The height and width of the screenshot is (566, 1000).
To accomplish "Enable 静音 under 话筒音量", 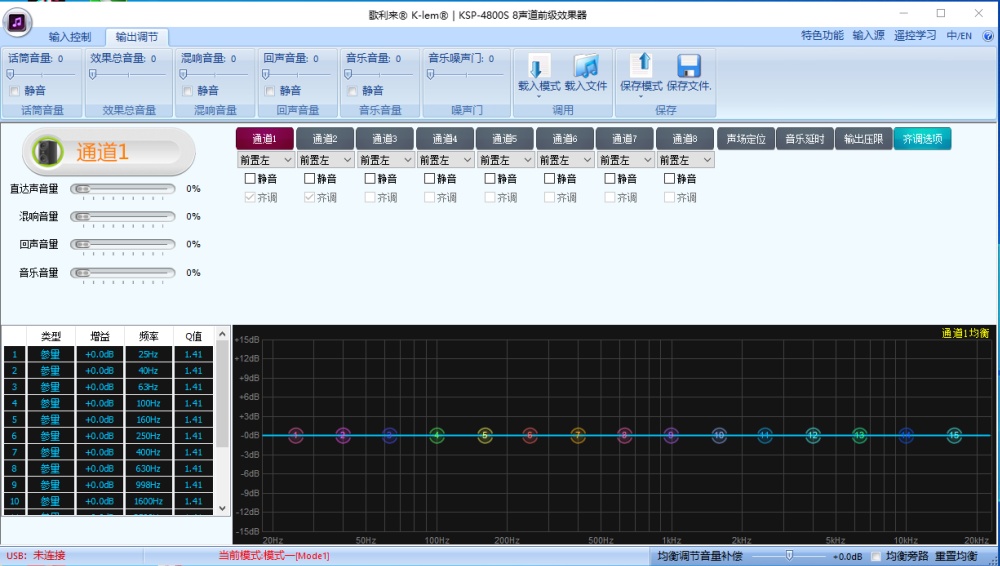I will tap(15, 91).
